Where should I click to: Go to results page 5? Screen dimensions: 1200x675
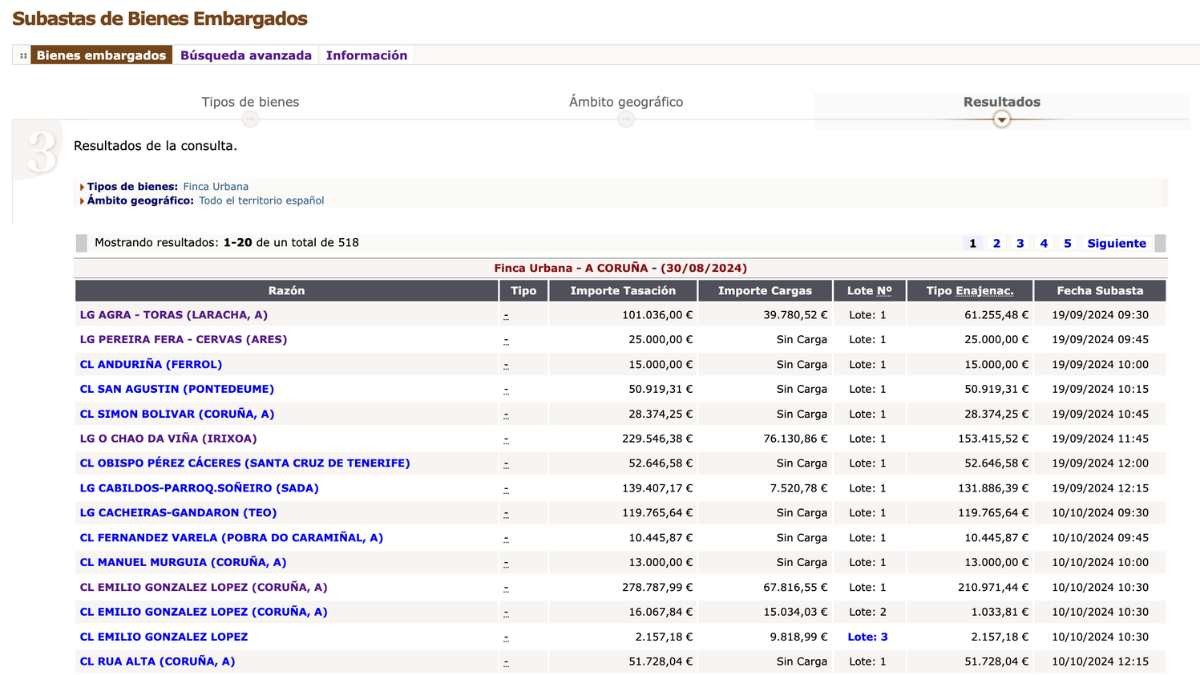[x=1068, y=243]
